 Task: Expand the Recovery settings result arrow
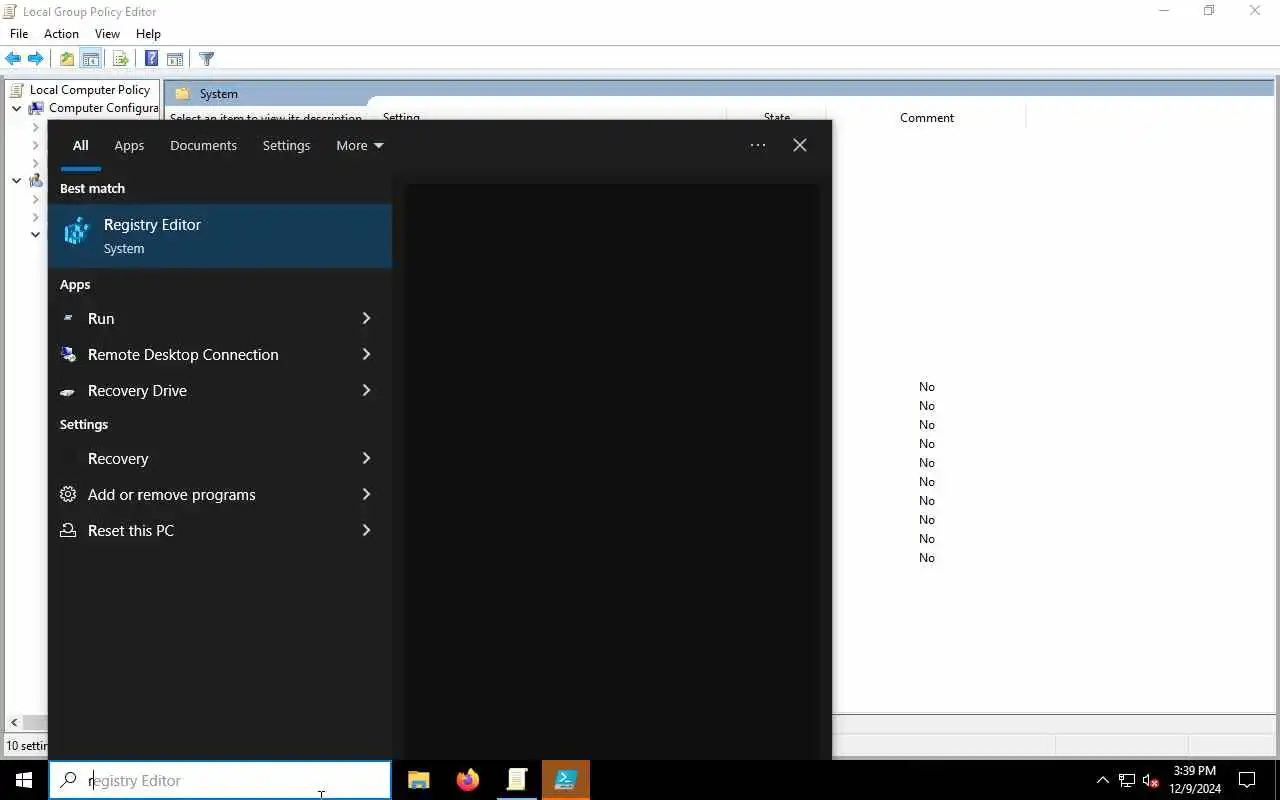[366, 458]
